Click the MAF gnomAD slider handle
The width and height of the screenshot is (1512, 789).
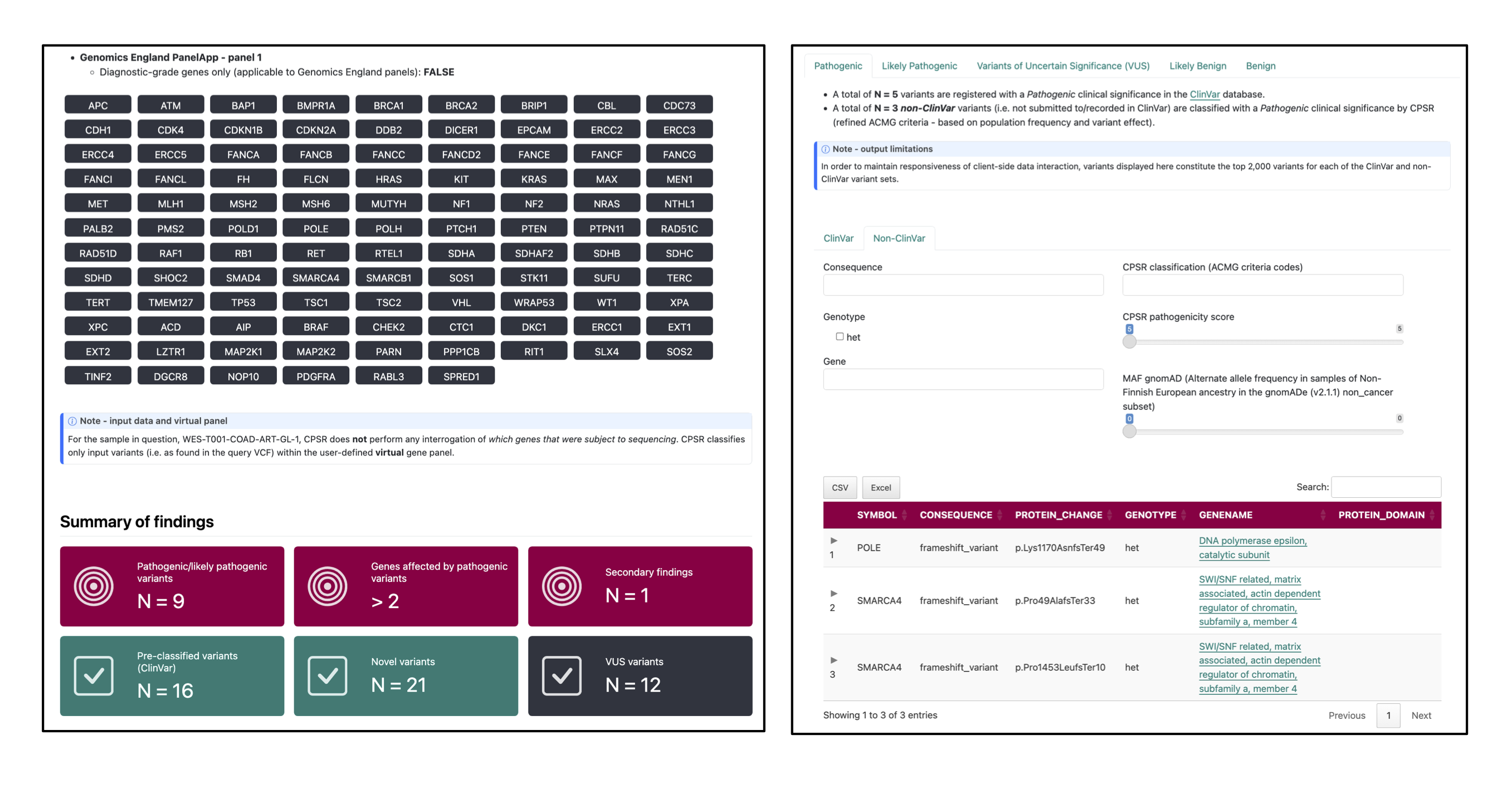point(1129,431)
